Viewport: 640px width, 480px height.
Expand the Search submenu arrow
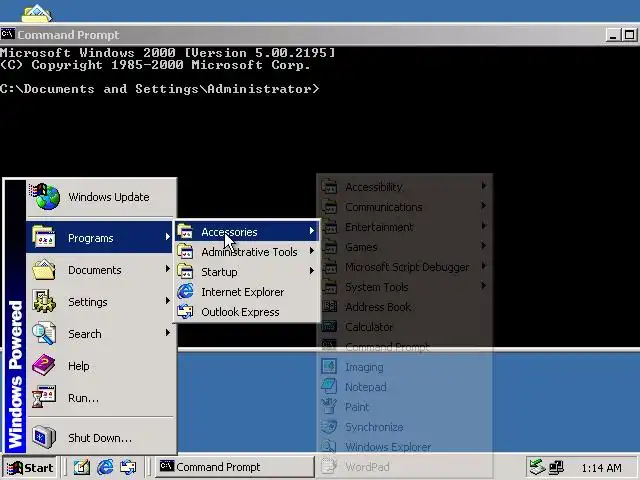click(167, 333)
